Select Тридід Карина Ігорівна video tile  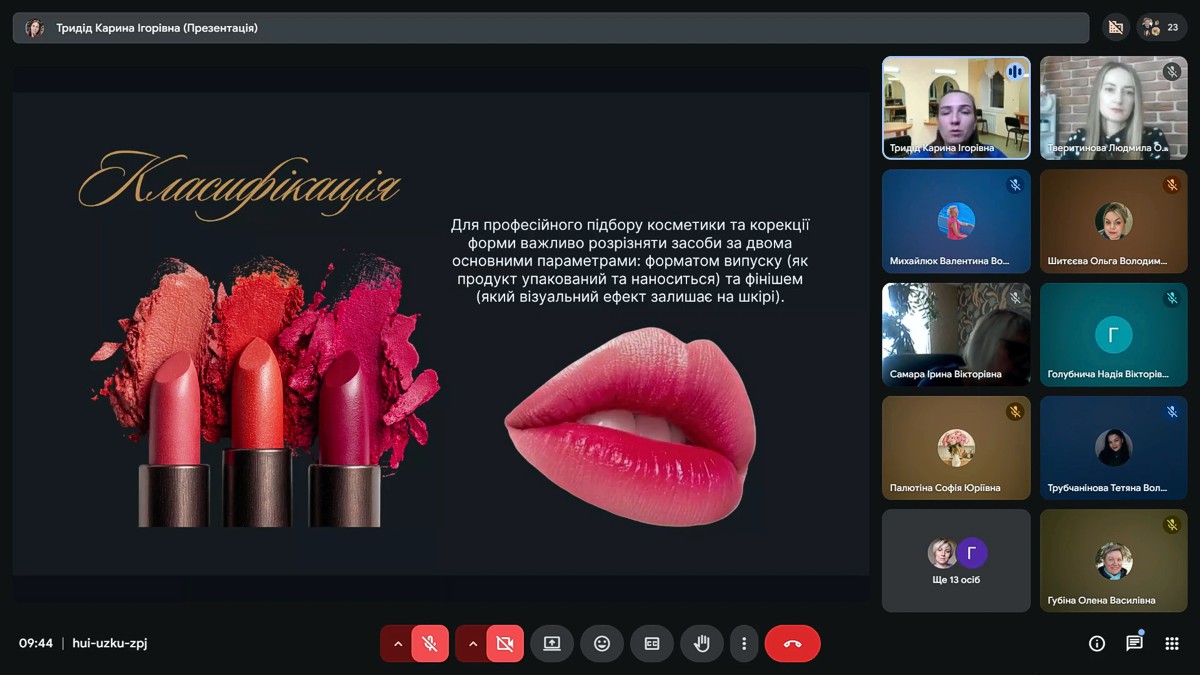click(956, 107)
